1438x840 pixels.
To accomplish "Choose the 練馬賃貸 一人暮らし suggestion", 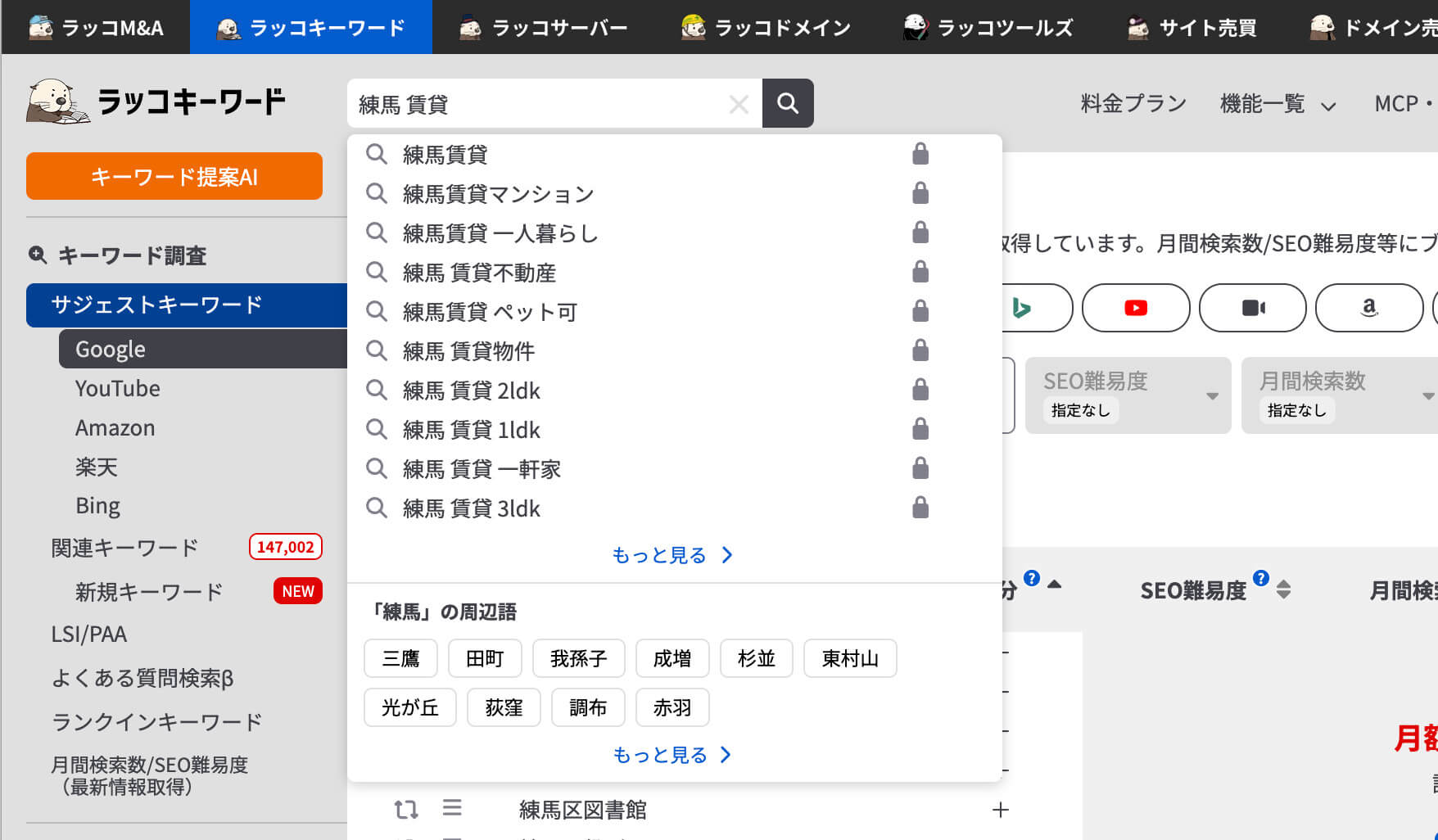I will click(500, 233).
